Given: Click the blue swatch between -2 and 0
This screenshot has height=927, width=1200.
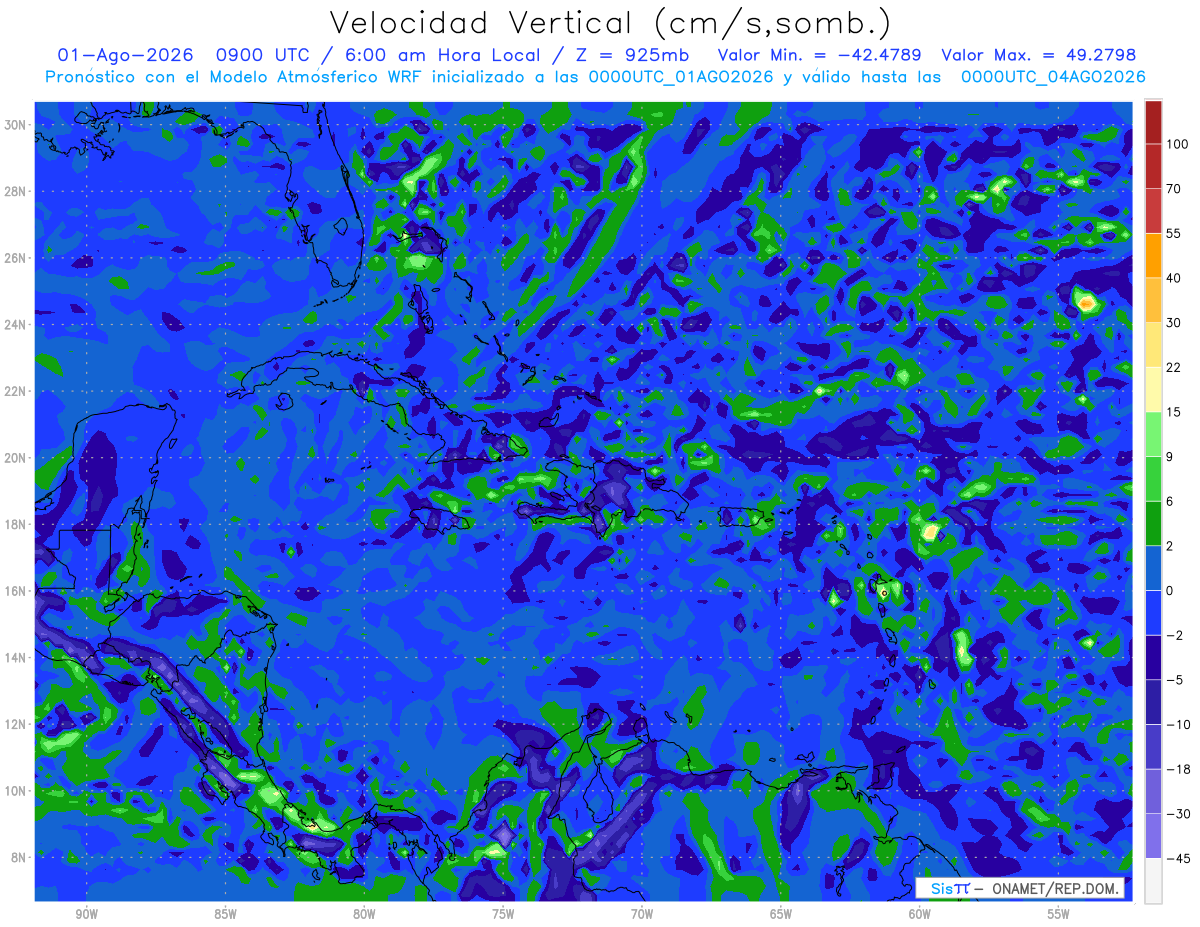Looking at the screenshot, I should pyautogui.click(x=1153, y=613).
